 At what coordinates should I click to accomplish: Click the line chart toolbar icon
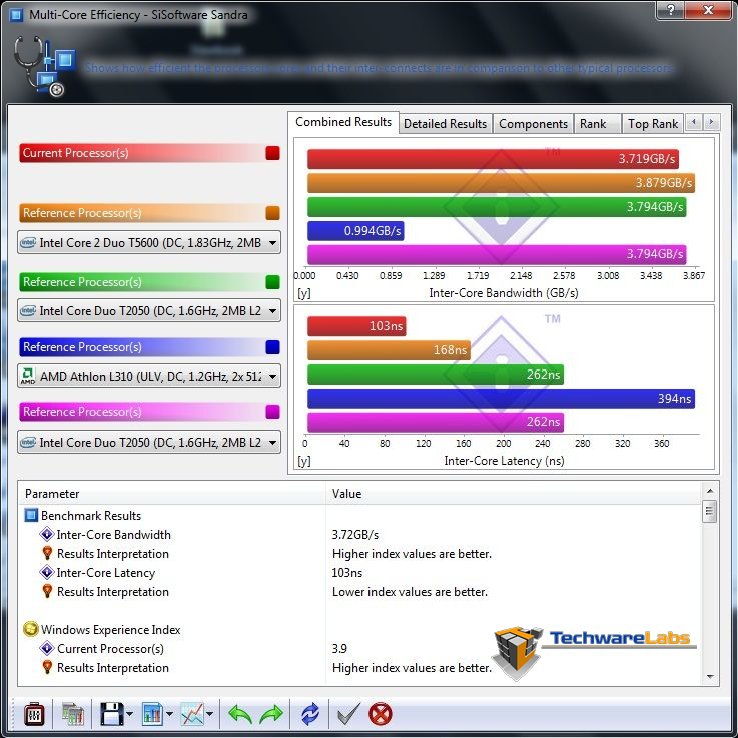click(192, 714)
